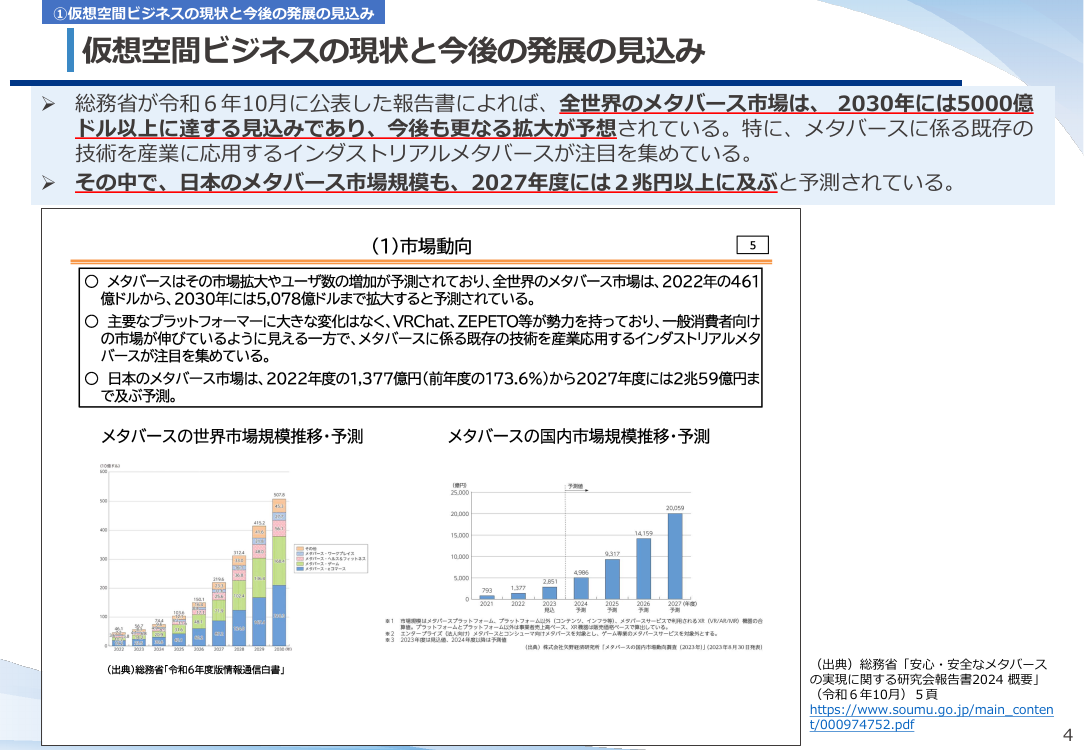Click the '20,059' value label in domestic chart
The height and width of the screenshot is (750, 1084).
[x=675, y=508]
